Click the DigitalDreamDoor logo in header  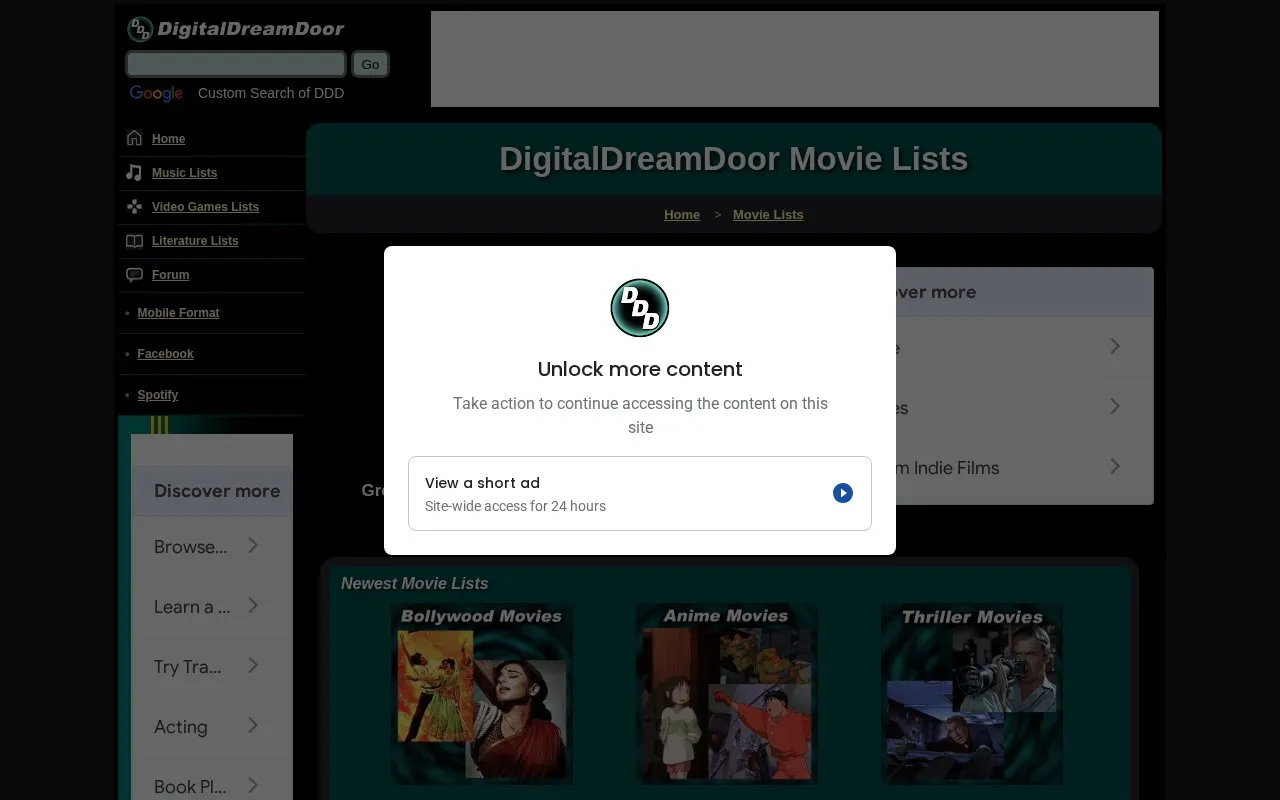tap(236, 29)
